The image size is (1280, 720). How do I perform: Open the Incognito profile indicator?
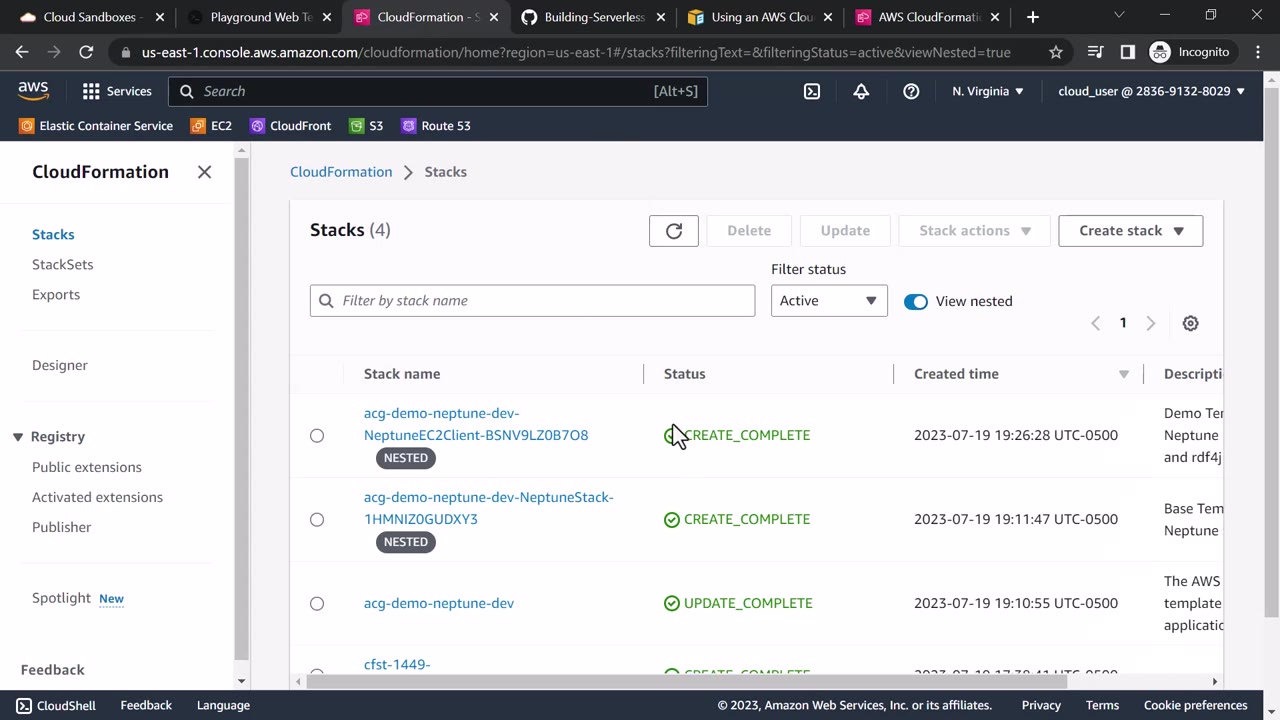pos(1190,52)
